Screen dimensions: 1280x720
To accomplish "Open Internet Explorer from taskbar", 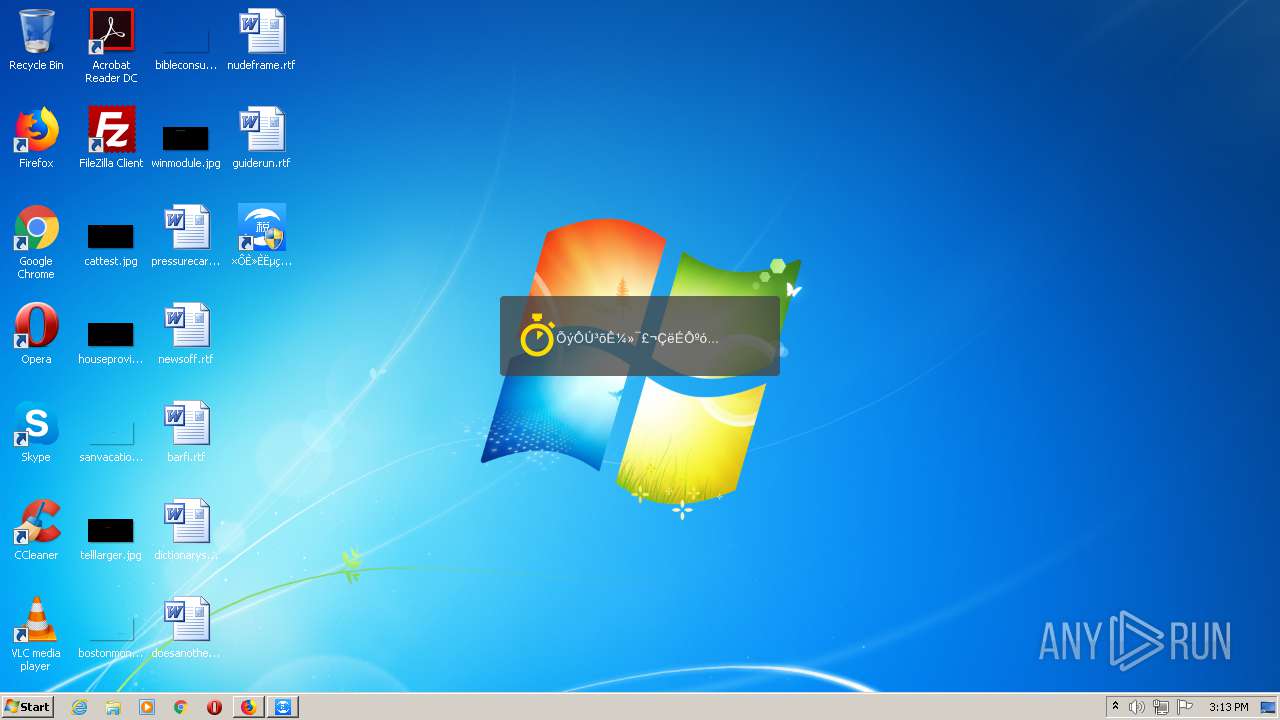I will pyautogui.click(x=80, y=707).
